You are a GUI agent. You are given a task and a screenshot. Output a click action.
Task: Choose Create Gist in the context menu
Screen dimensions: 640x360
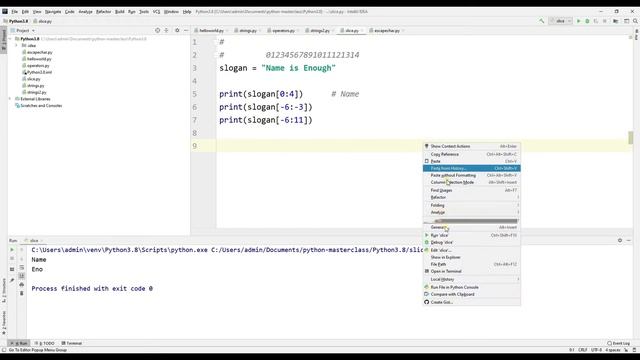pos(471,302)
